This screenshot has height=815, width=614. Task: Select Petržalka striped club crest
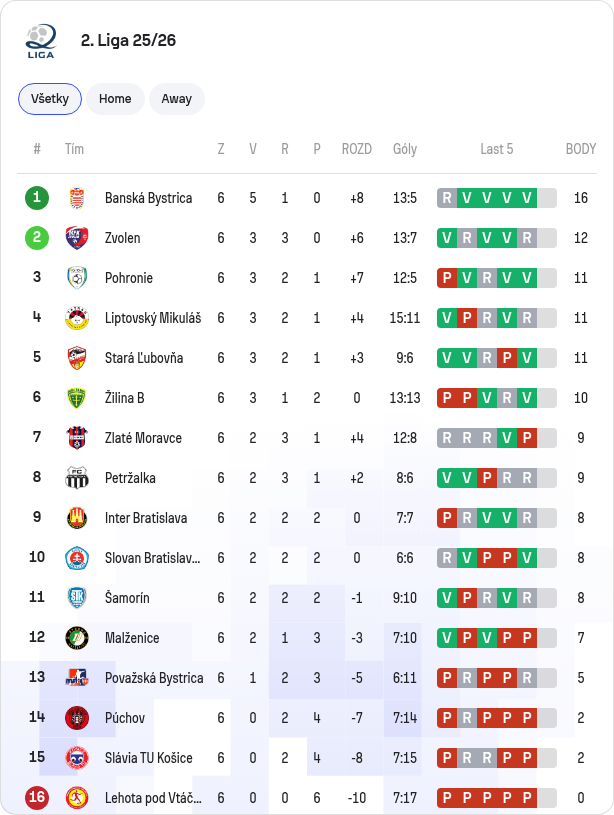click(77, 478)
